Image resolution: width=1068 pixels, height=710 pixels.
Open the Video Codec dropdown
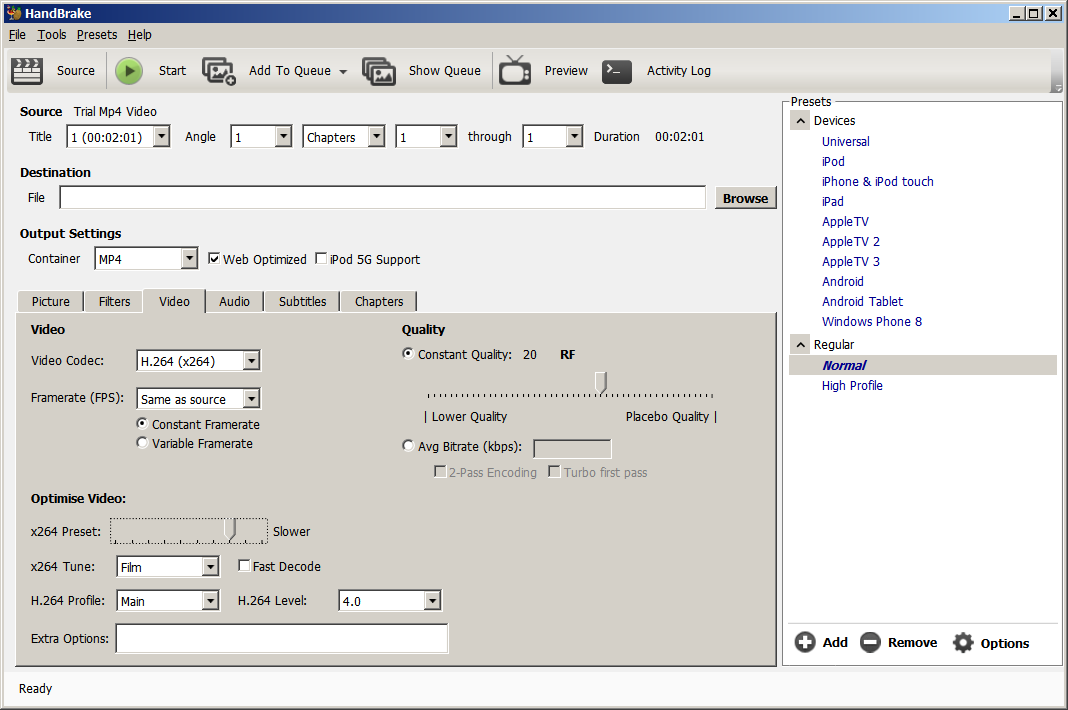[251, 361]
